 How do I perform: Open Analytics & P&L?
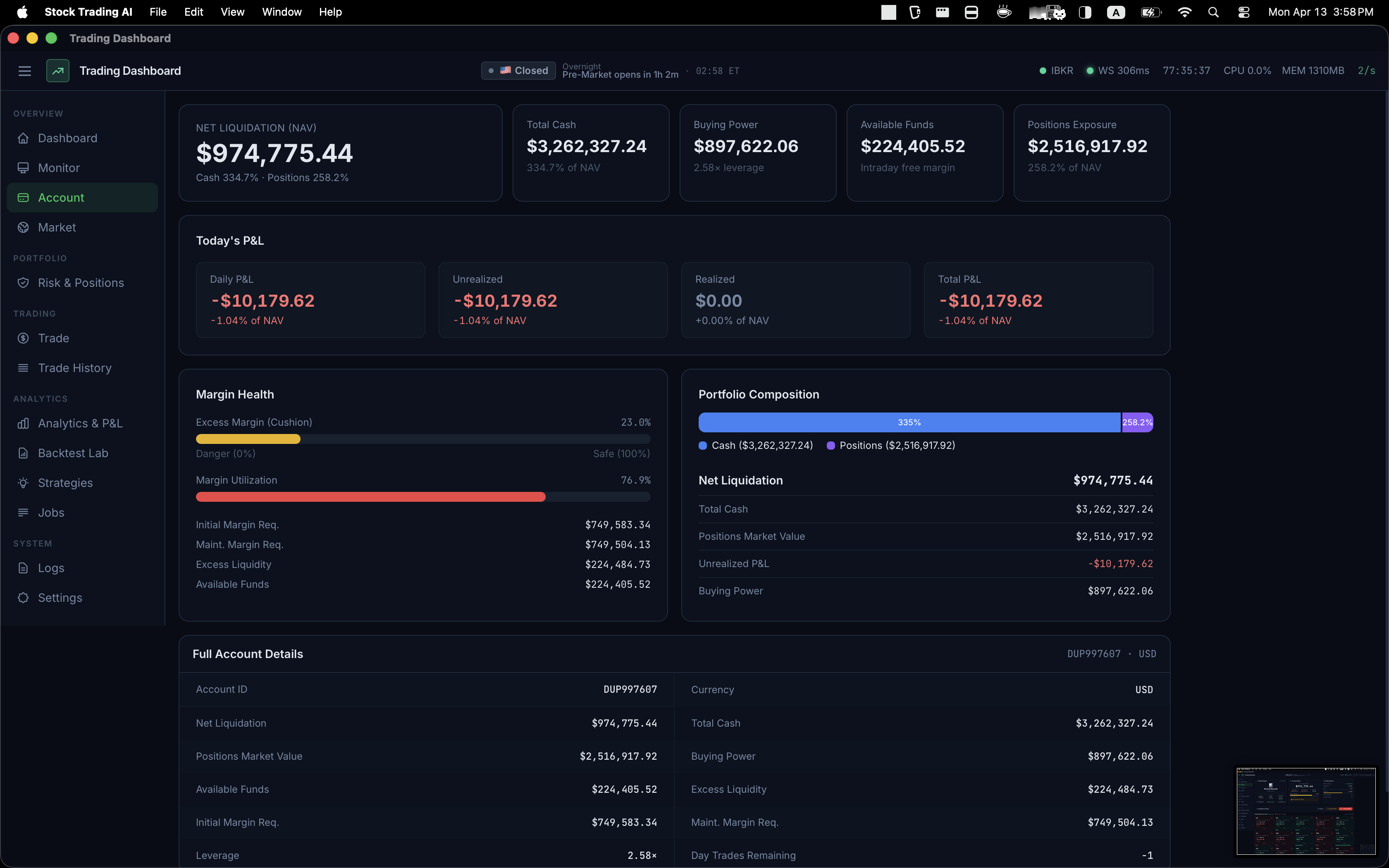79,423
